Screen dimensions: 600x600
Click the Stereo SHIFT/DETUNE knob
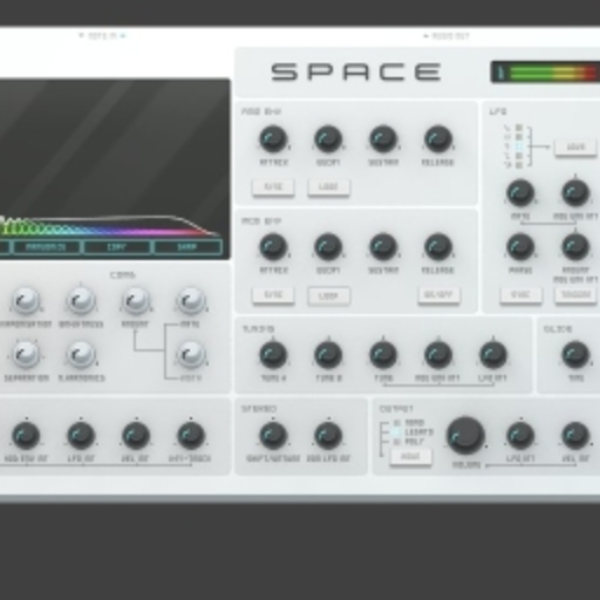273,435
